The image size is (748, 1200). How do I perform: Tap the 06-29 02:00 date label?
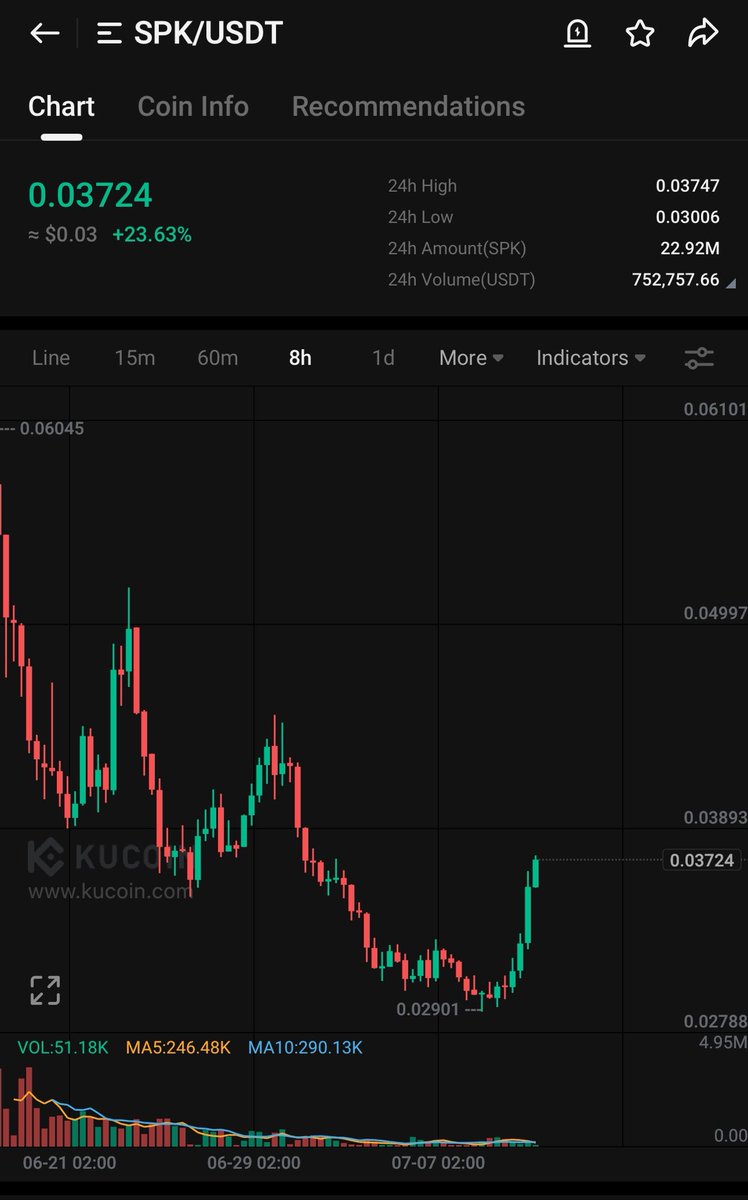coord(253,1163)
